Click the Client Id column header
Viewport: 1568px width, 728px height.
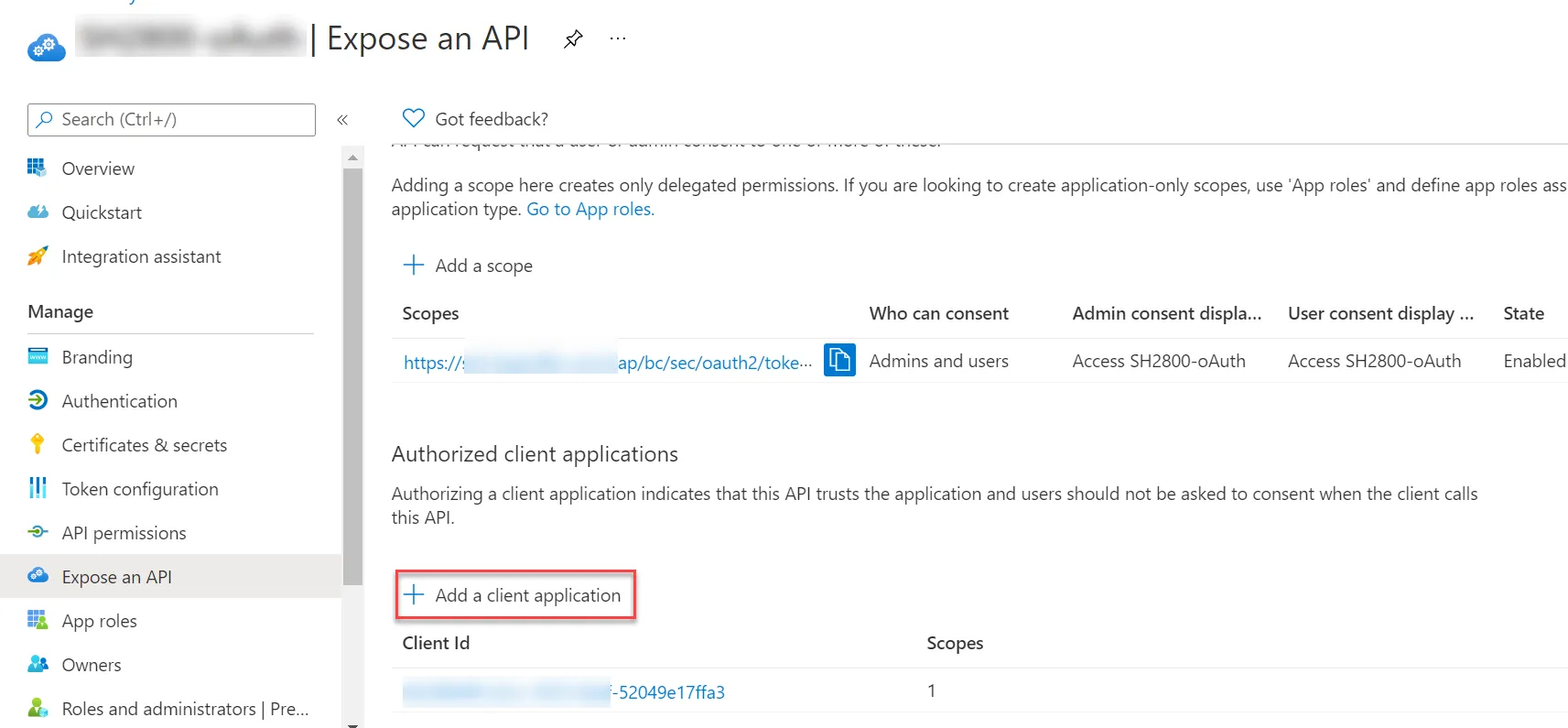click(x=436, y=643)
